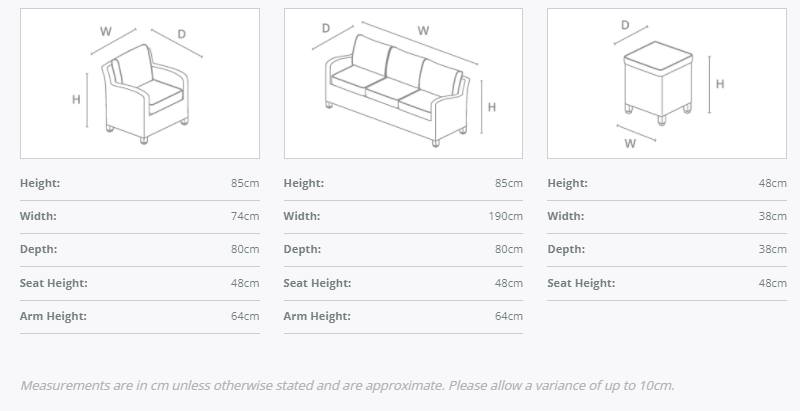Image resolution: width=800 pixels, height=411 pixels.
Task: Click the armchair Height label
Action: point(40,183)
